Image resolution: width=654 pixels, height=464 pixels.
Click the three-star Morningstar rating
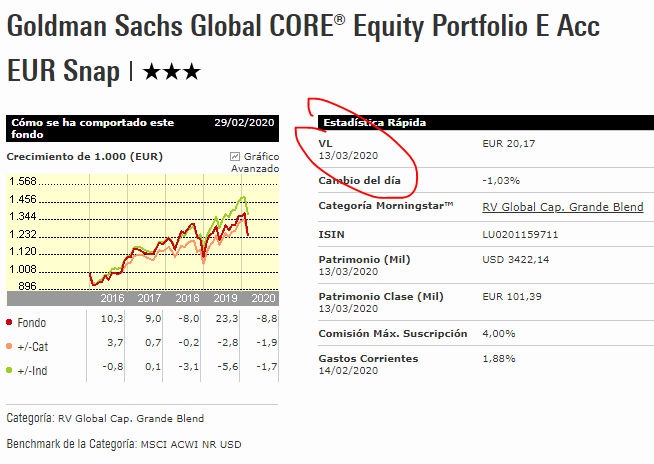(x=171, y=72)
